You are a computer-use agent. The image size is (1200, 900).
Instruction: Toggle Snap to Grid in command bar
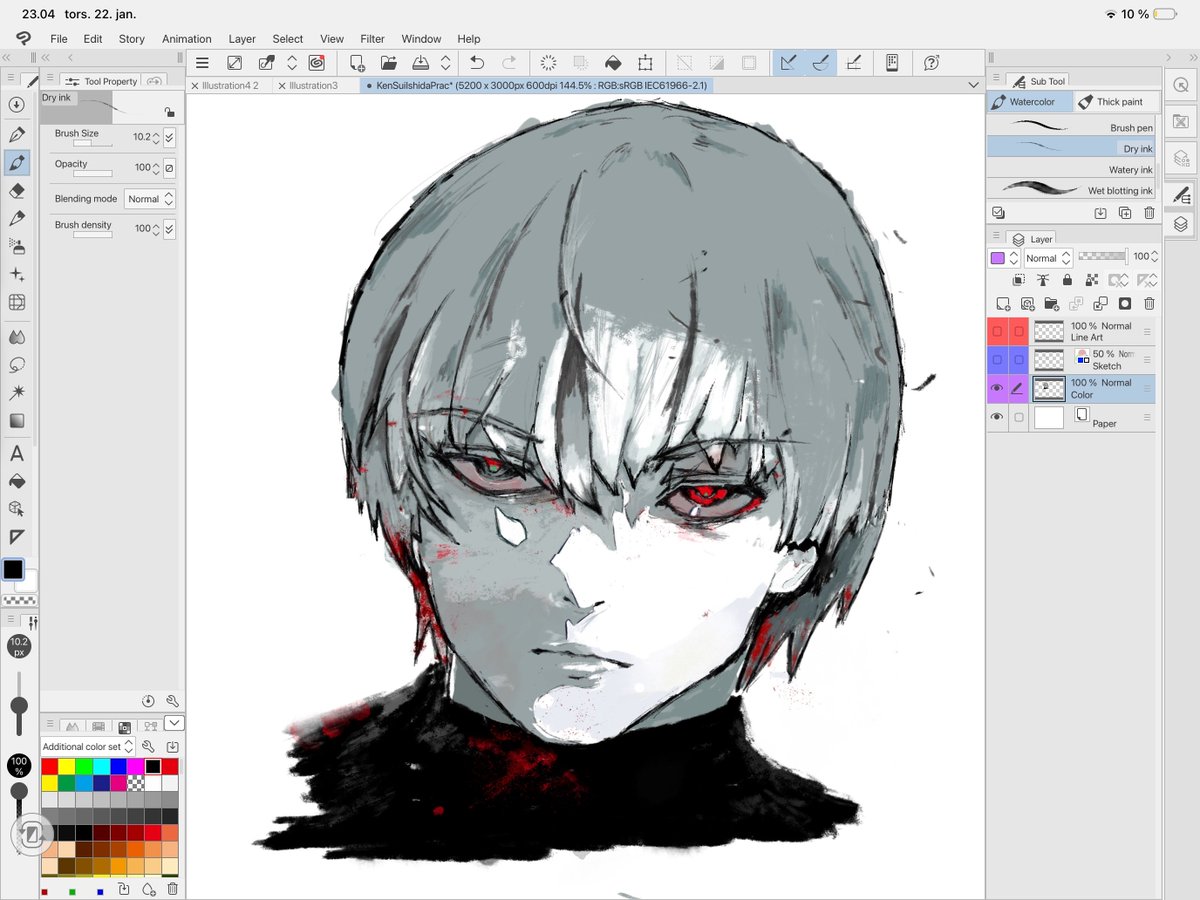click(853, 63)
